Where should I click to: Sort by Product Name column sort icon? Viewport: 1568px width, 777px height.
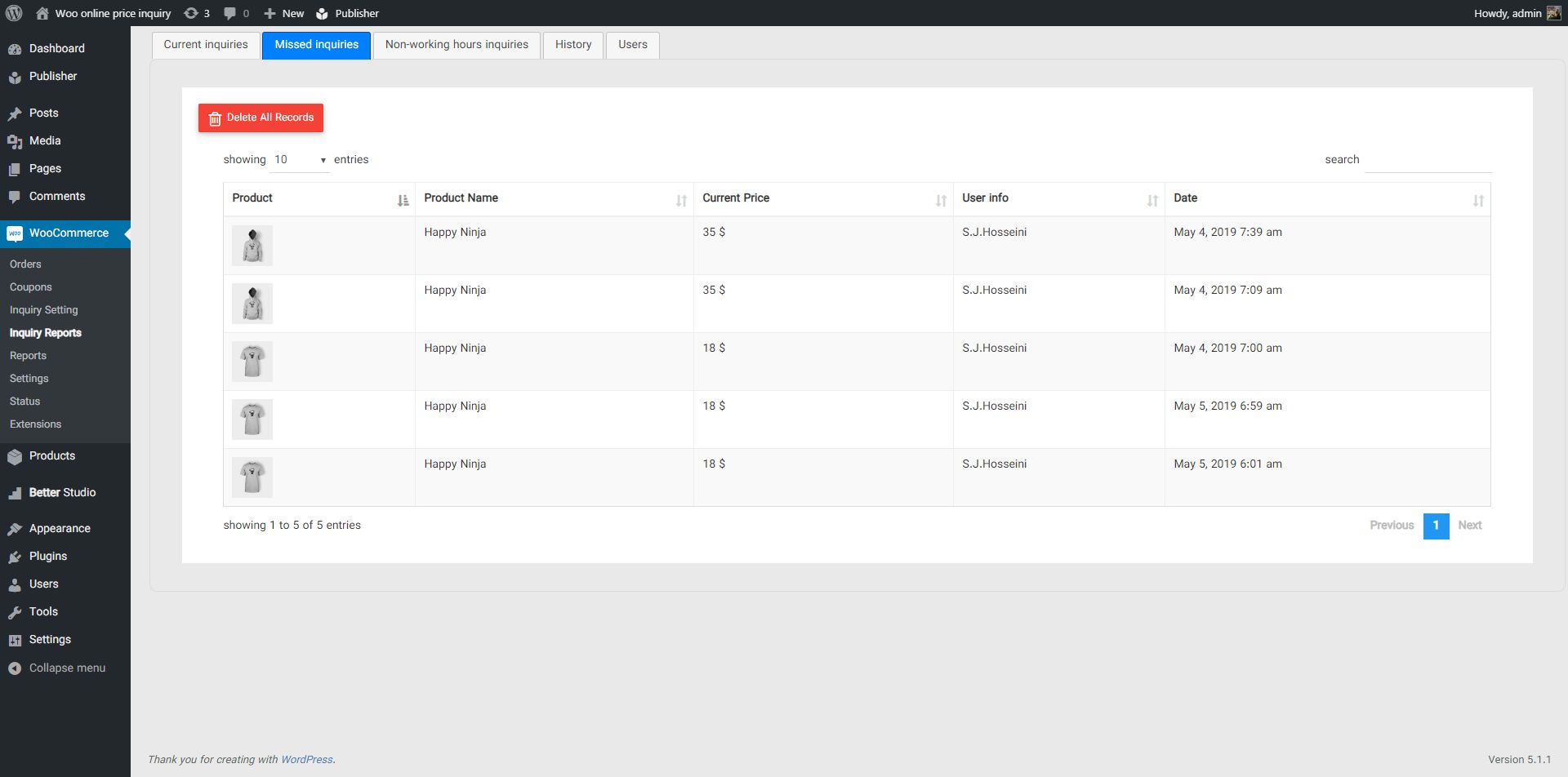pyautogui.click(x=681, y=200)
